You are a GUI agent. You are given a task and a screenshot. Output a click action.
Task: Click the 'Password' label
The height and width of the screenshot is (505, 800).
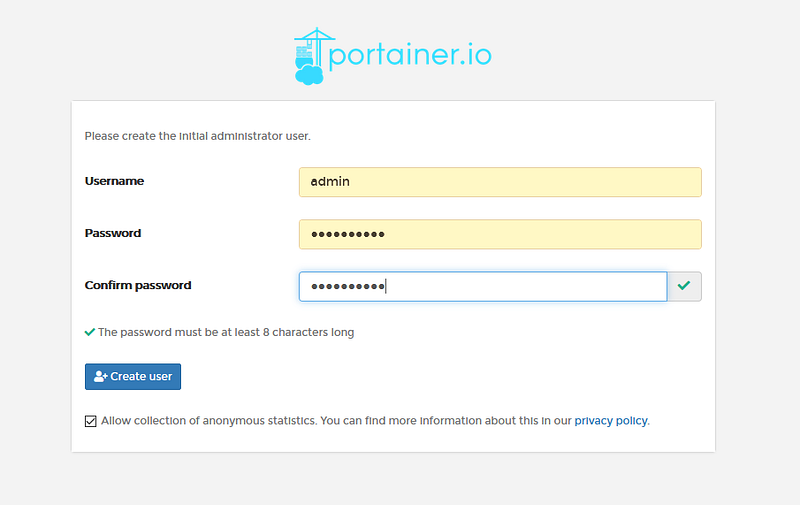pos(113,233)
